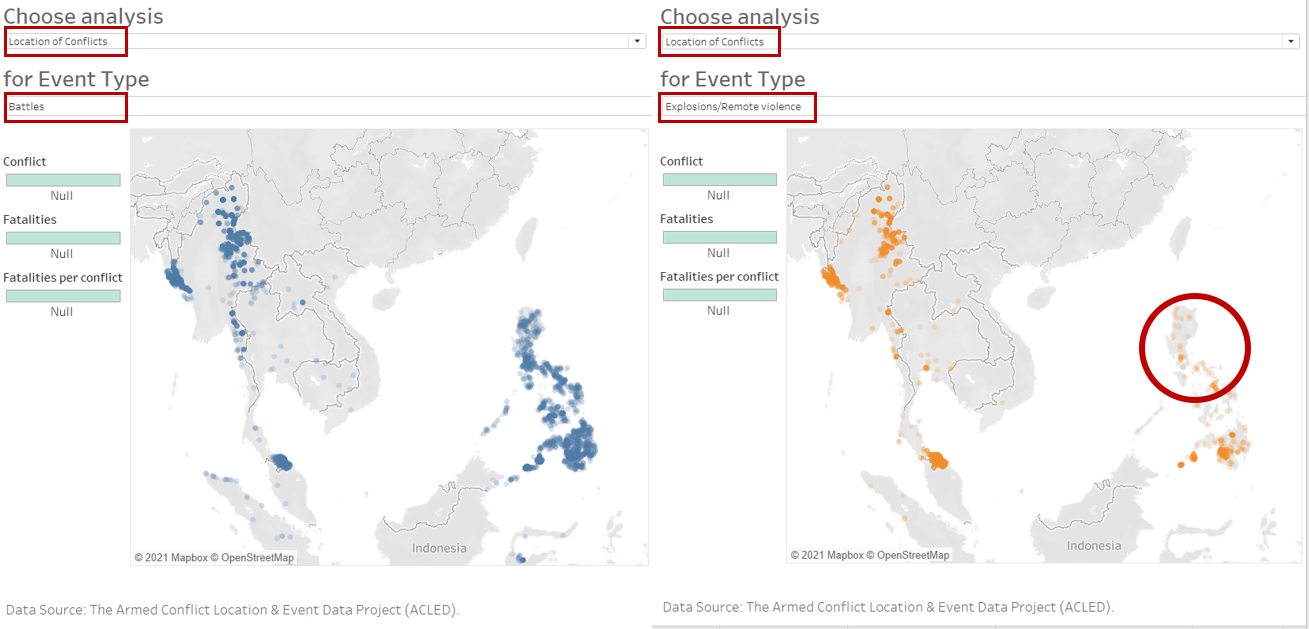Open the OpenStreetMap link on the Explosions map

914,554
